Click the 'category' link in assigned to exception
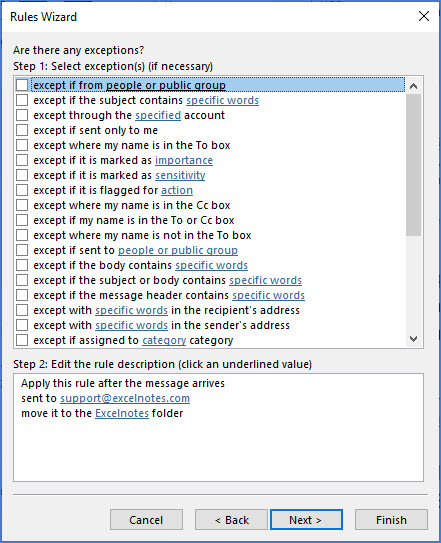Image resolution: width=441 pixels, height=543 pixels. tap(164, 340)
